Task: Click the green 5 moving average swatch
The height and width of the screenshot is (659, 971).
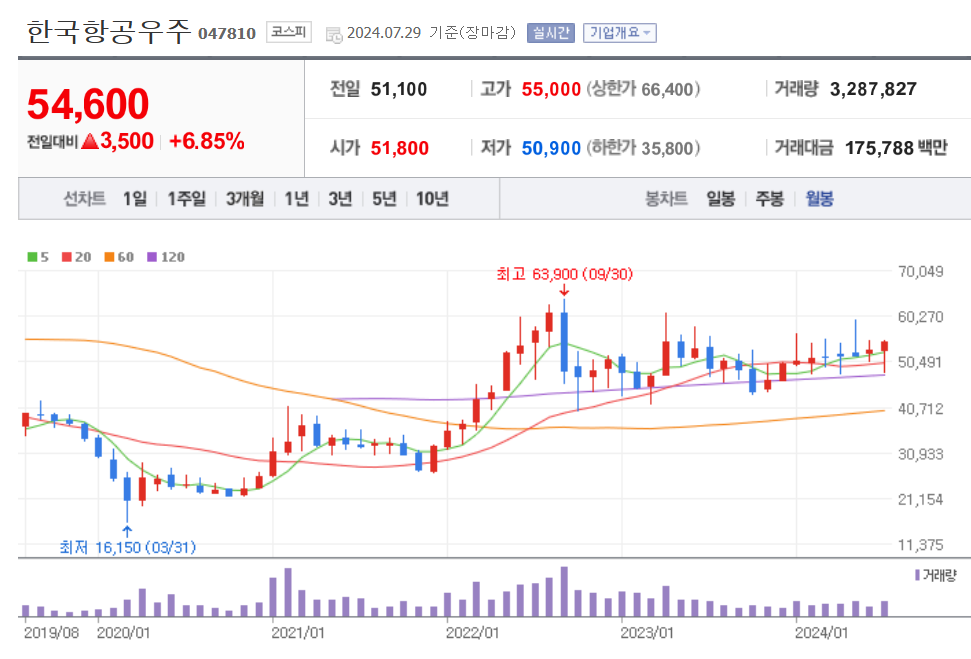Action: 32,257
